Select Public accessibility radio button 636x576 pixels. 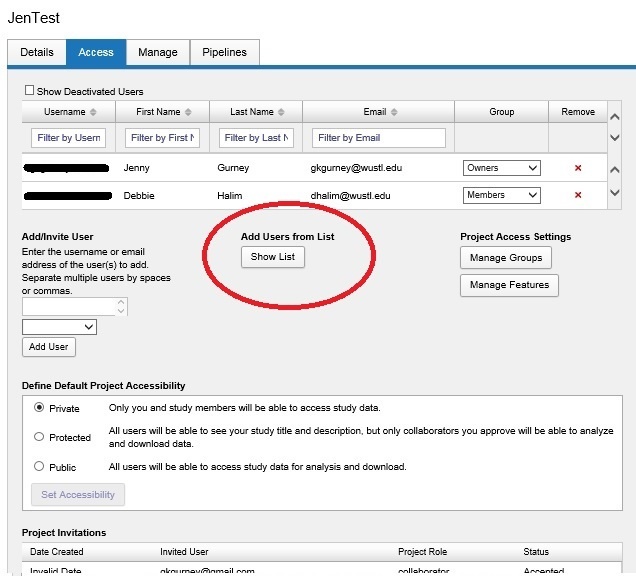click(40, 466)
